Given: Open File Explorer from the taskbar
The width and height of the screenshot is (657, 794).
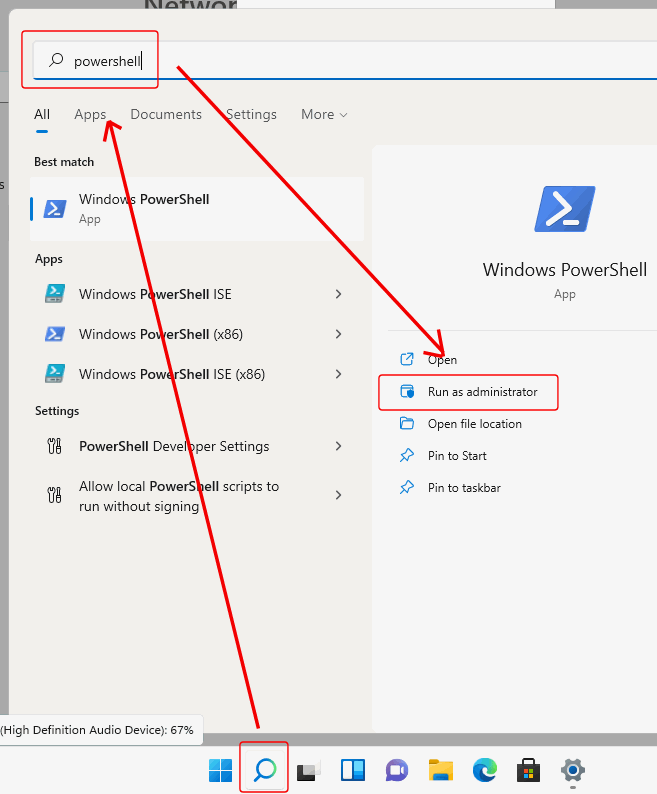Looking at the screenshot, I should click(x=441, y=770).
